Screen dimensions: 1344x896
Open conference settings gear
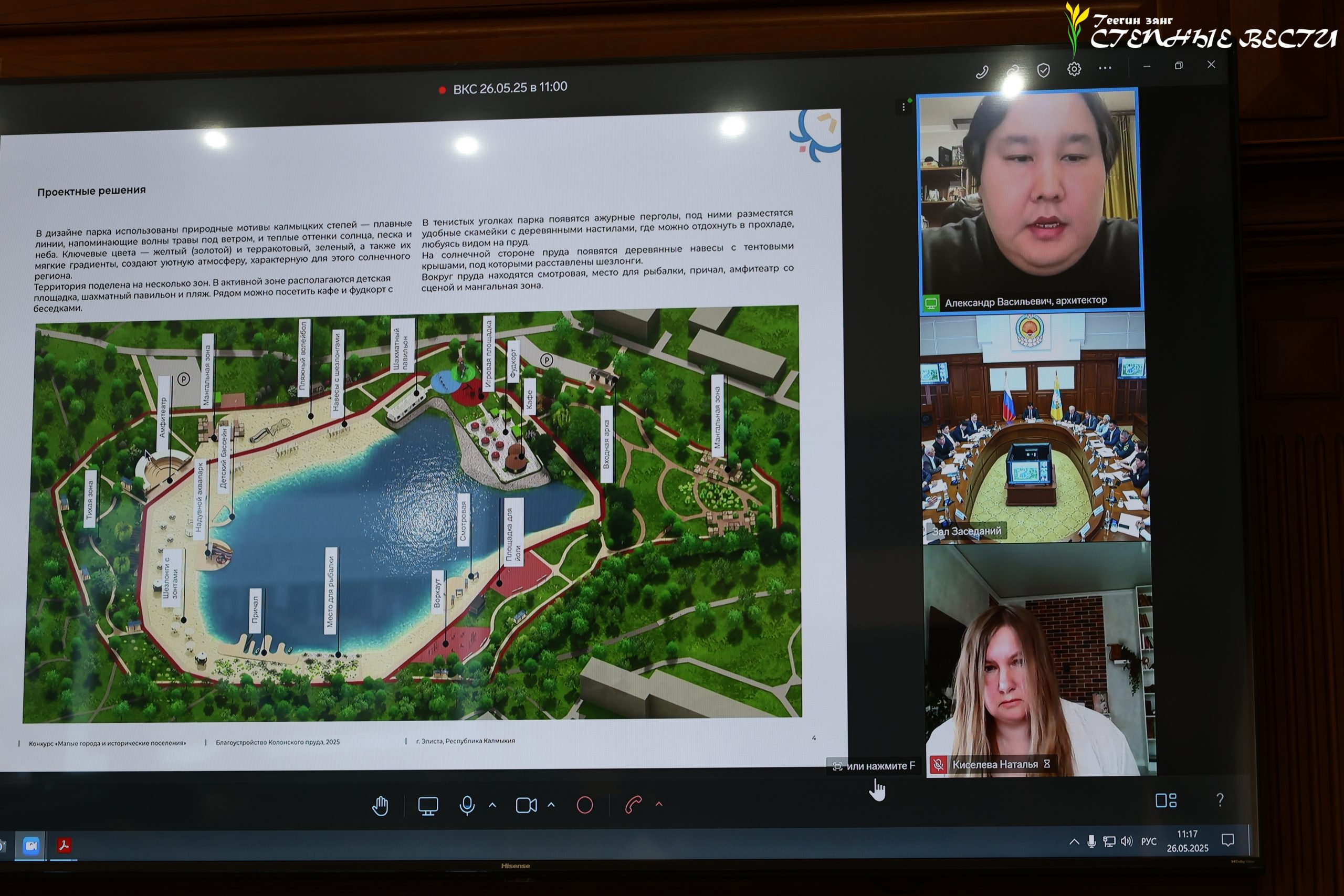pos(1074,69)
